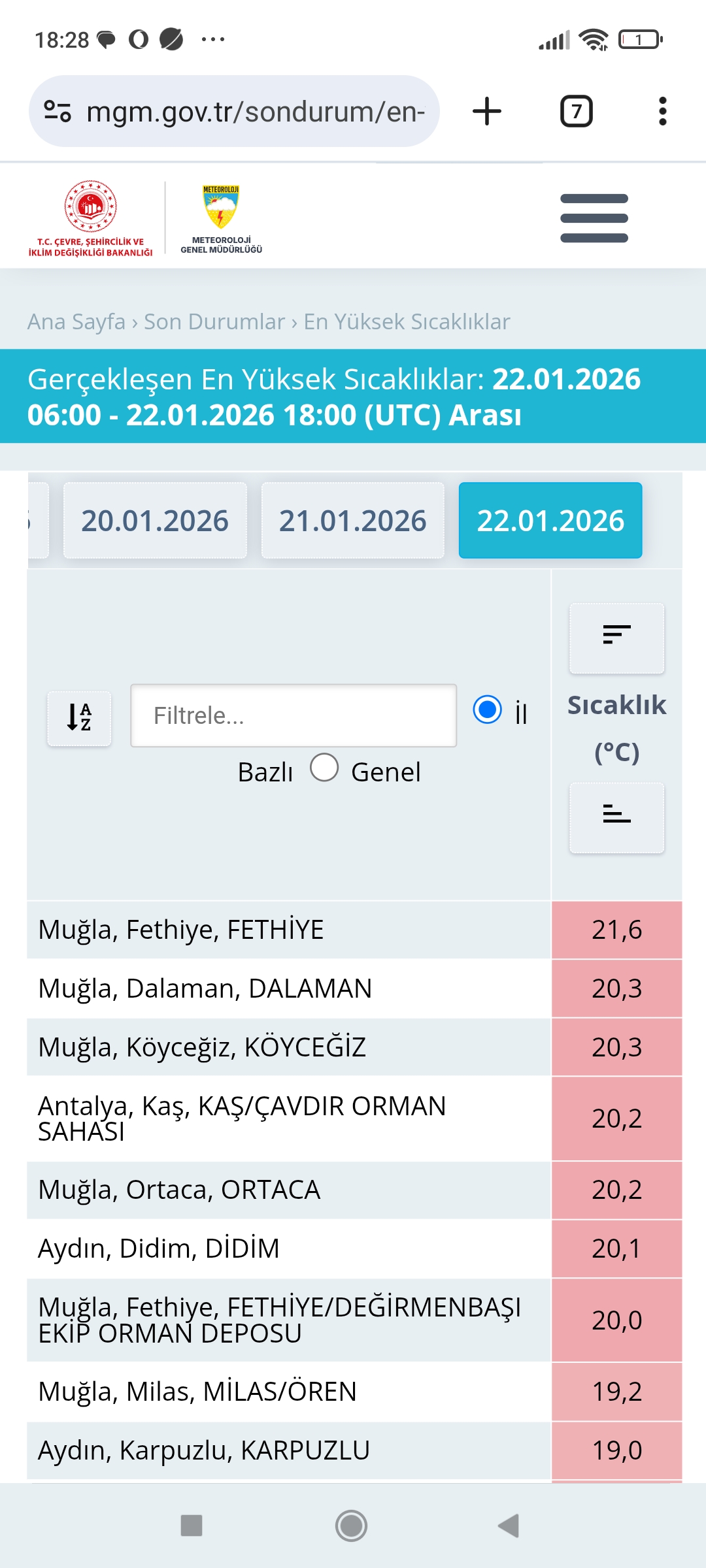Screen dimensions: 706x1568
Task: Switch to the 21.01.2026 date tab
Action: [x=353, y=521]
